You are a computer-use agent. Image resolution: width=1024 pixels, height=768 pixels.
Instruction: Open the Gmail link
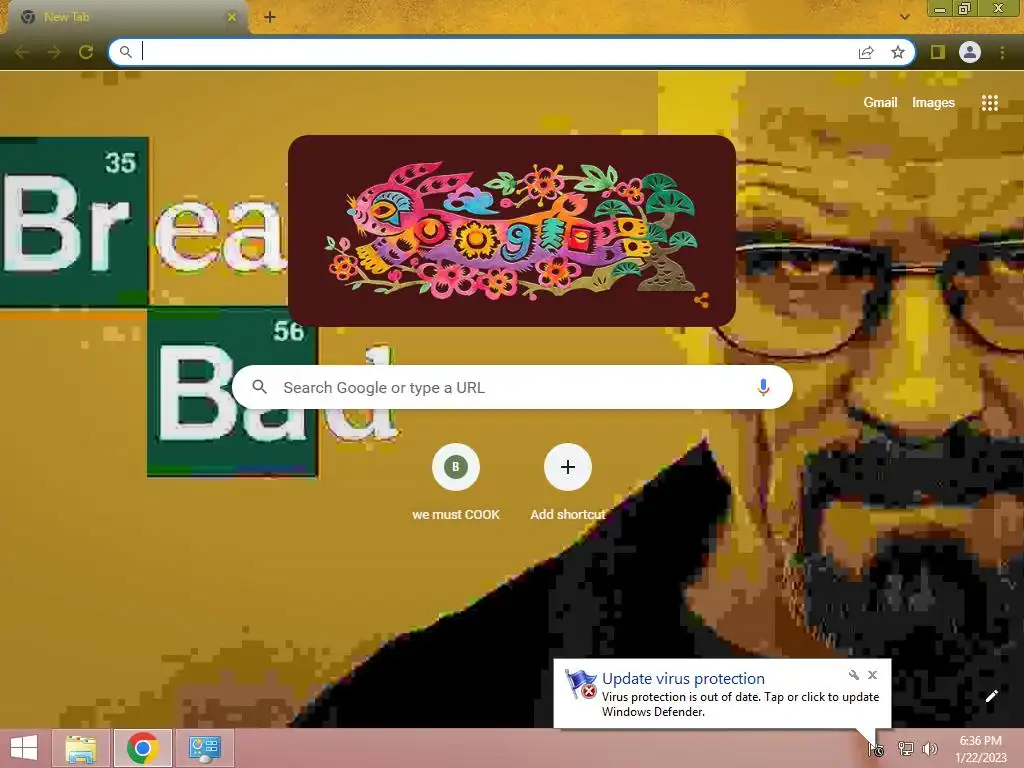pyautogui.click(x=880, y=103)
